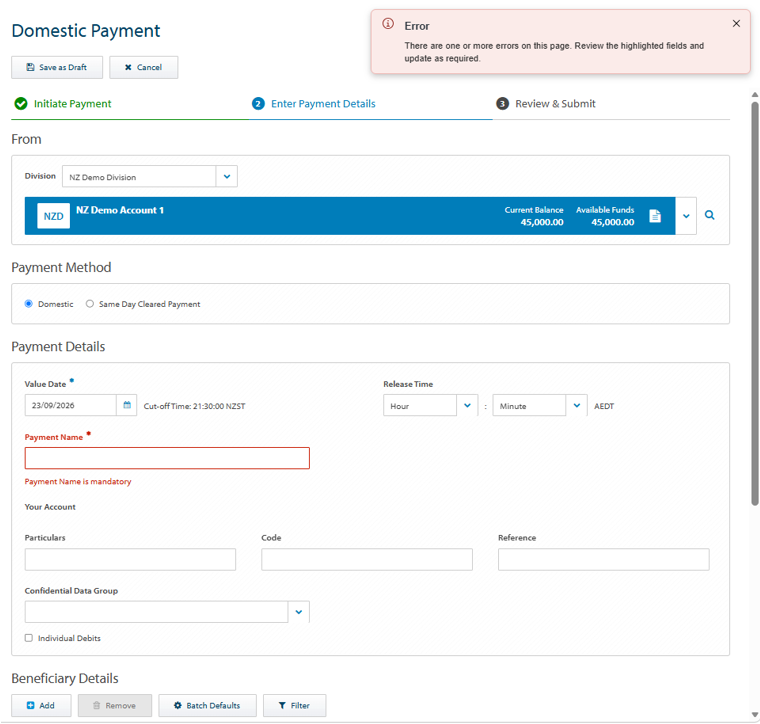Click the disabled Remove button
The image size is (760, 724).
point(115,706)
